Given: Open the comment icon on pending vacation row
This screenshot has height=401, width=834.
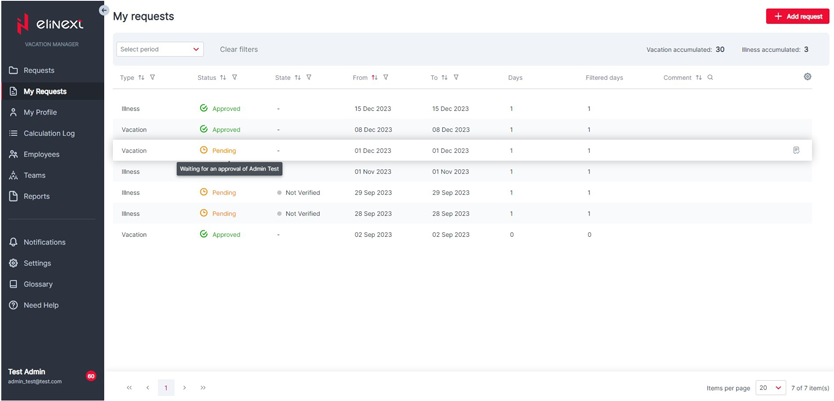Looking at the screenshot, I should click(x=796, y=151).
